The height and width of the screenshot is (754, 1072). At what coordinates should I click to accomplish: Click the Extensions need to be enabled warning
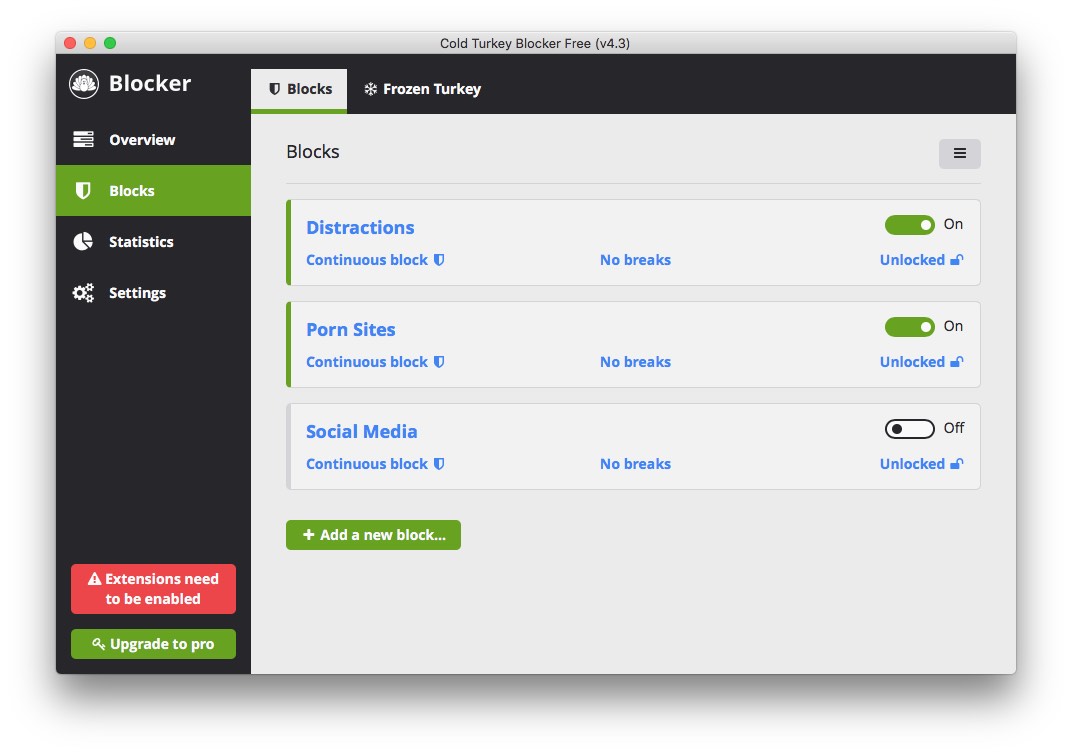coord(153,589)
